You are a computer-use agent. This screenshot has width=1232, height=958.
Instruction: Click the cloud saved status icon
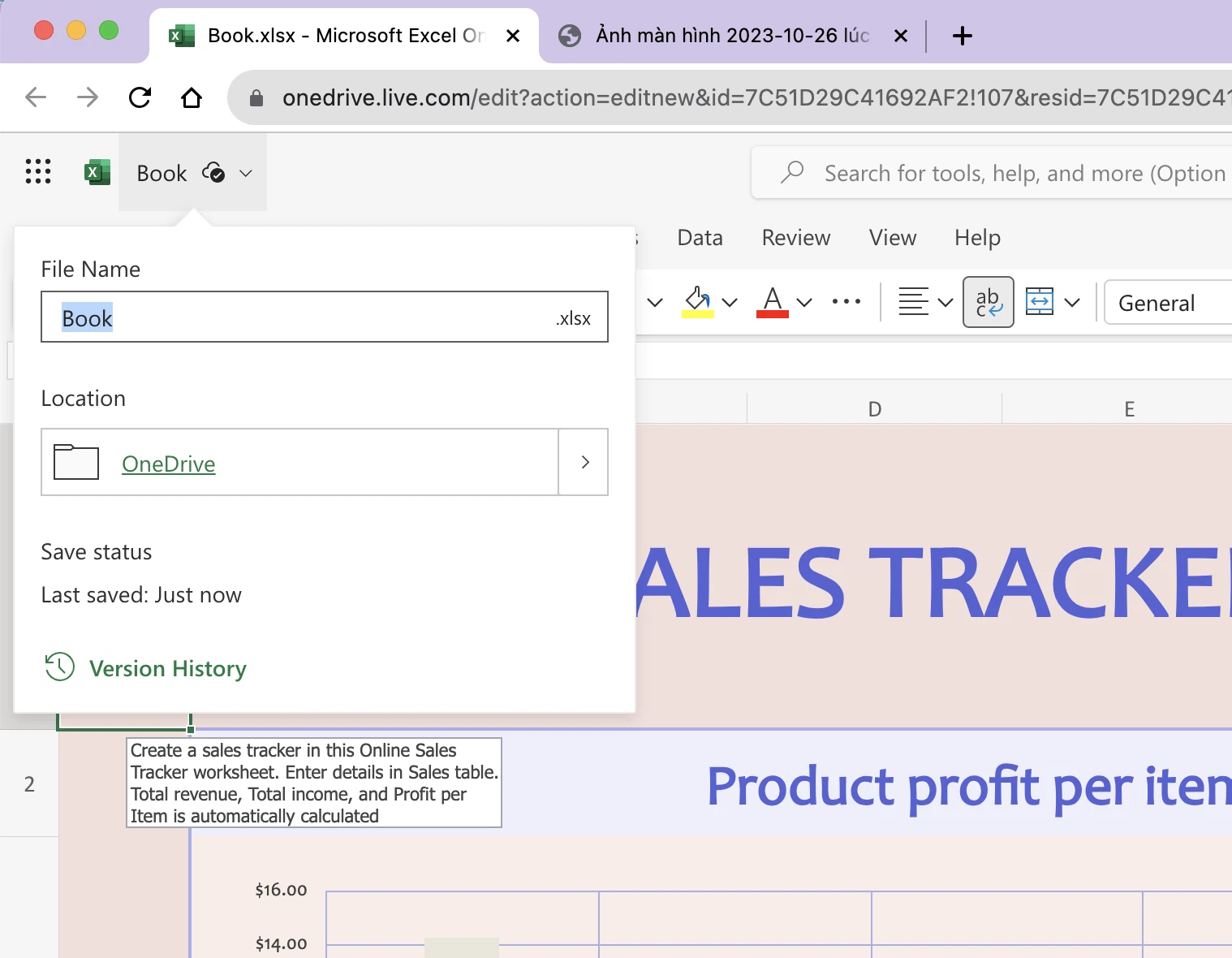point(213,172)
